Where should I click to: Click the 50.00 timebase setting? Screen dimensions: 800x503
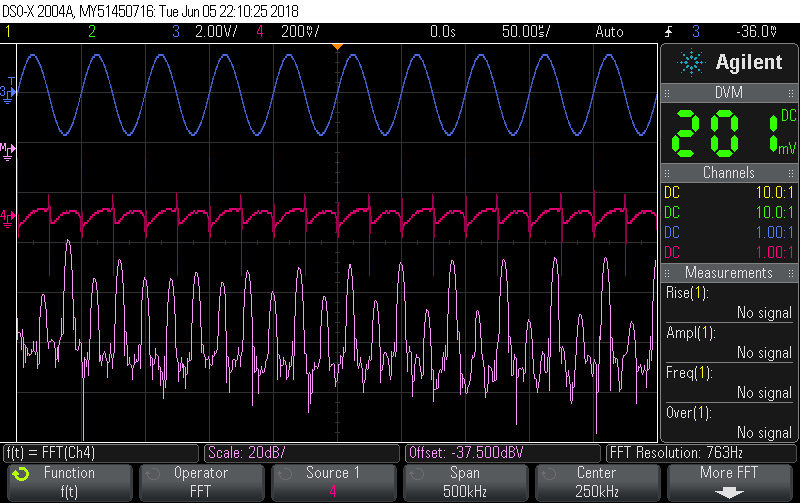(526, 32)
